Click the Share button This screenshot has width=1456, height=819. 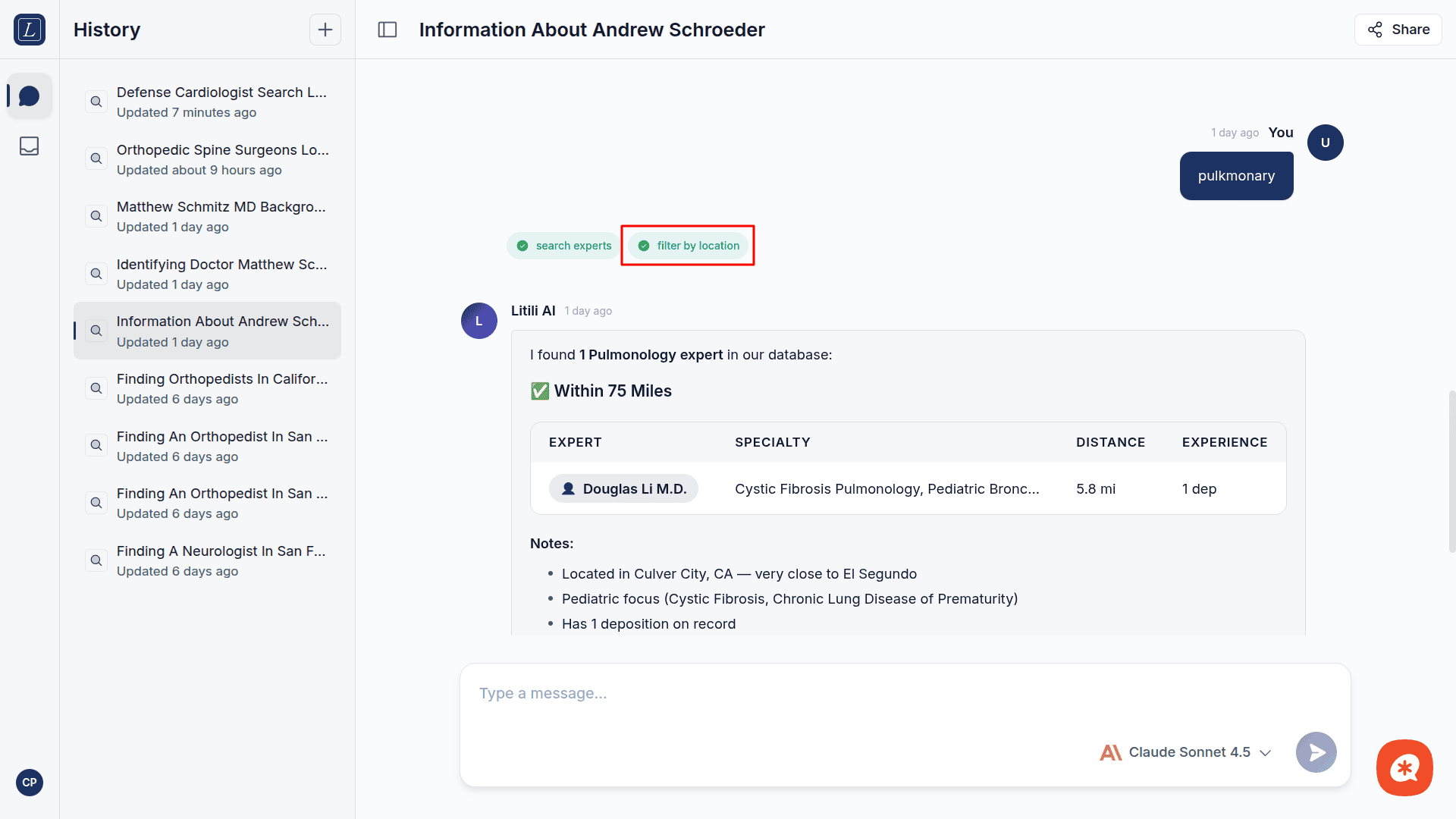coord(1398,30)
